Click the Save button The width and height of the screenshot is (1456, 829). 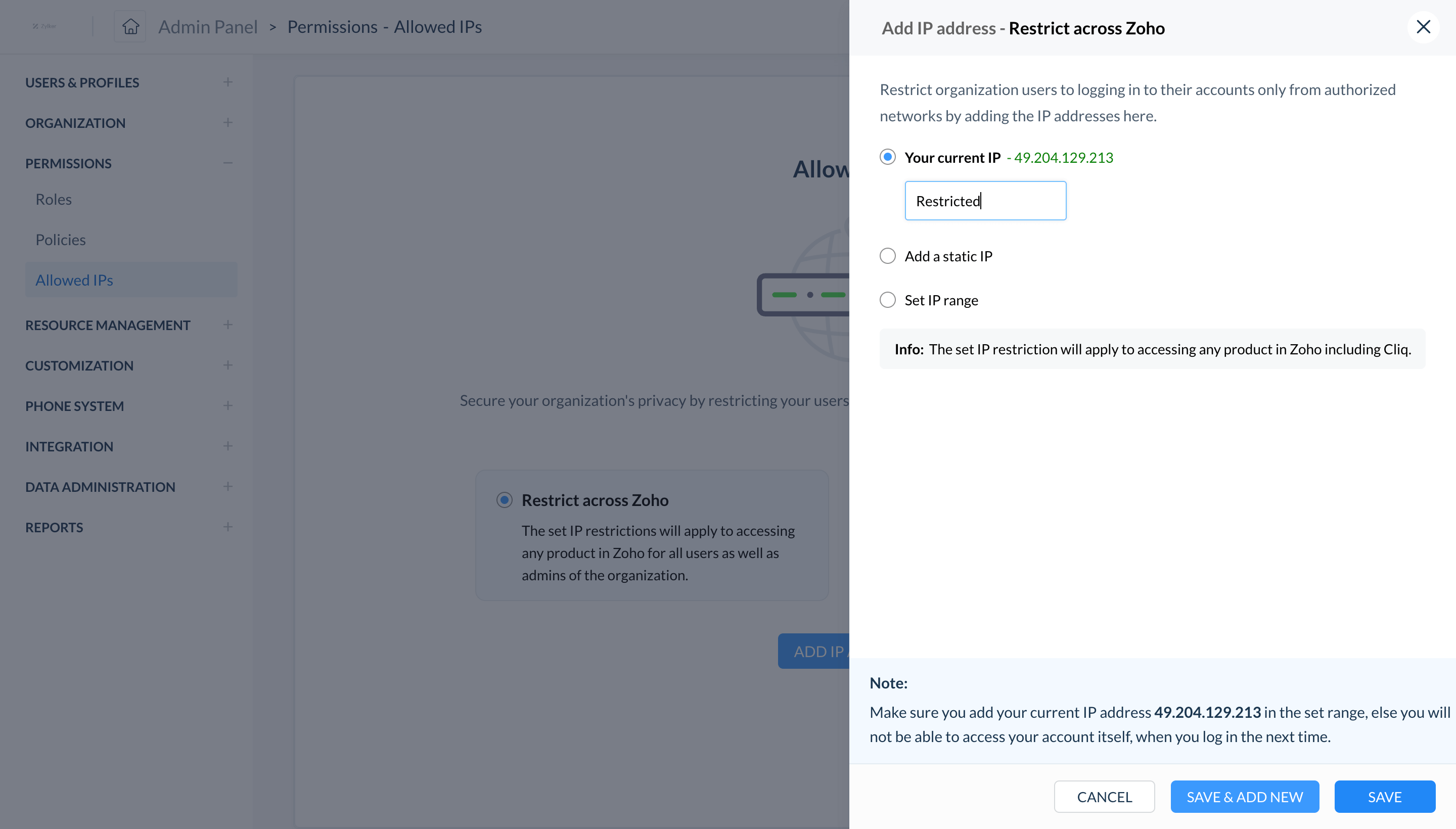(1385, 797)
